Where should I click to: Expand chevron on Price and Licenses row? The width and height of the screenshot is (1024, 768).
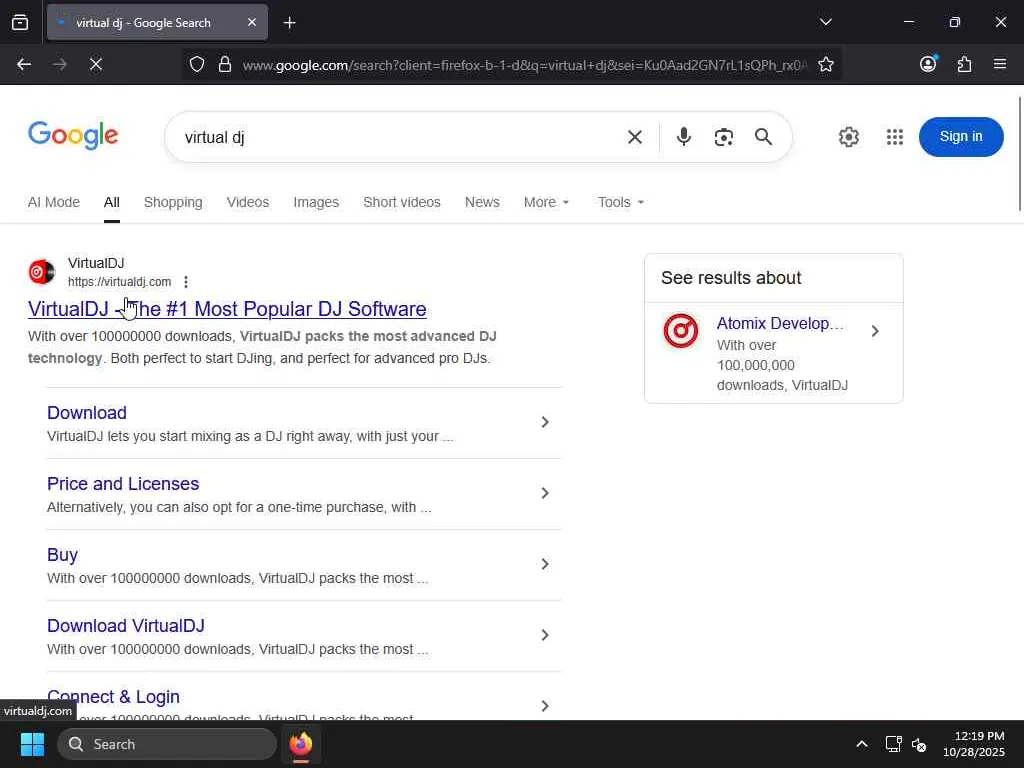tap(545, 493)
